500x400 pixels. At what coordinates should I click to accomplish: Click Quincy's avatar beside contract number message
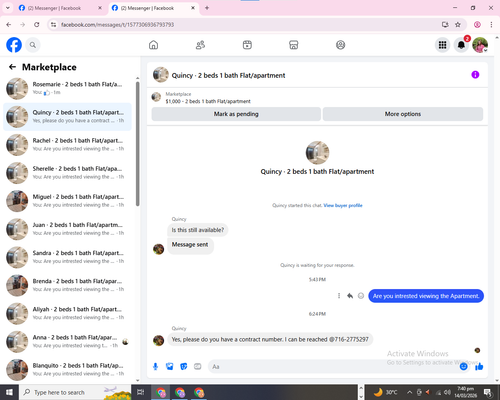(x=158, y=340)
